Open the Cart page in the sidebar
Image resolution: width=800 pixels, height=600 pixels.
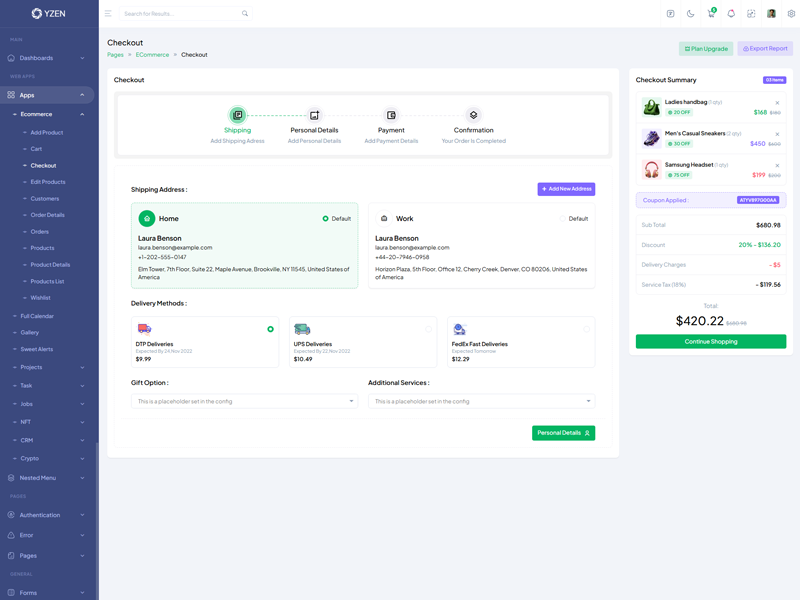tap(36, 149)
